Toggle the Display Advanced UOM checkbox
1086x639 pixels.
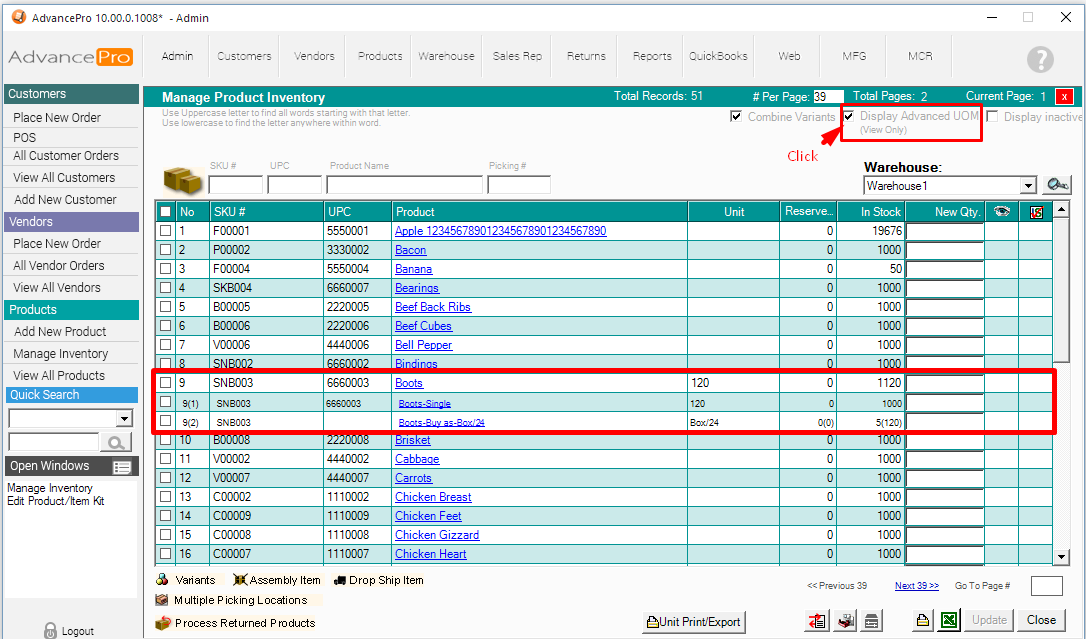(849, 116)
